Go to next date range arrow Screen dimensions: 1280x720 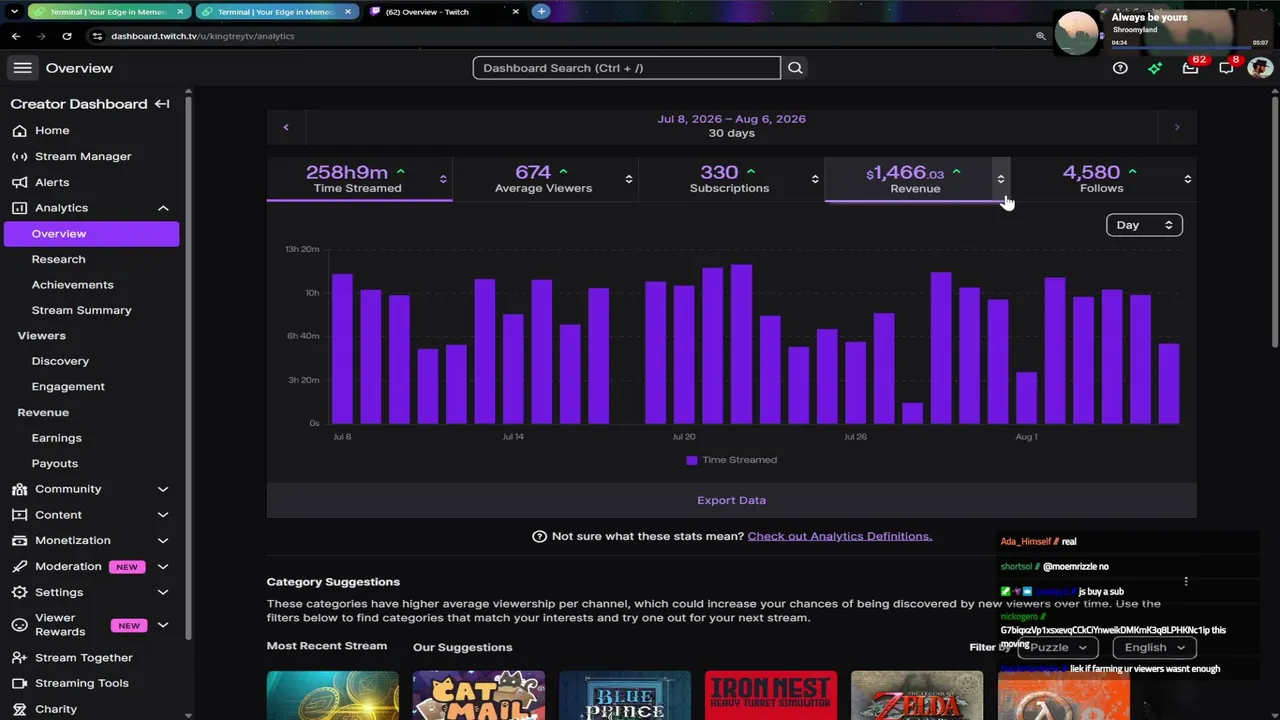tap(1177, 127)
